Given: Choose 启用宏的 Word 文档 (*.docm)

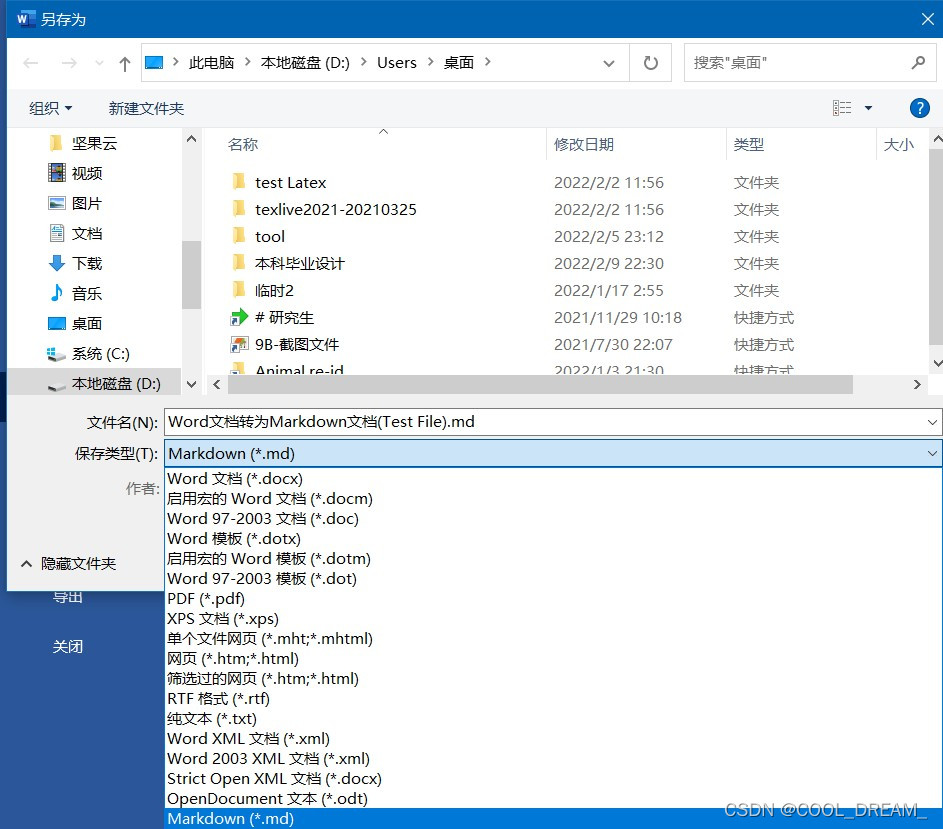Looking at the screenshot, I should tap(269, 499).
